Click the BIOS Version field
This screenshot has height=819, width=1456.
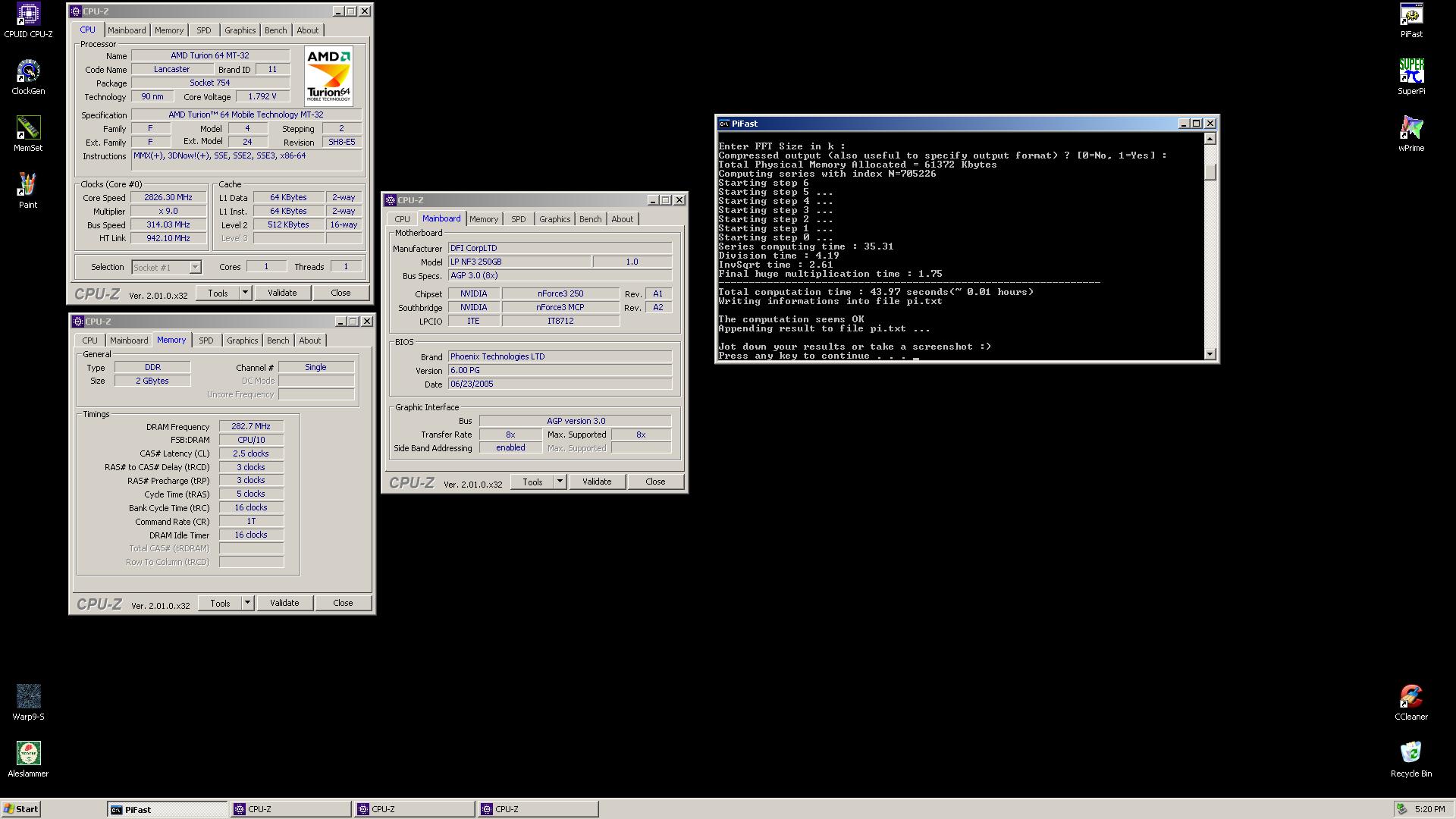[x=560, y=370]
